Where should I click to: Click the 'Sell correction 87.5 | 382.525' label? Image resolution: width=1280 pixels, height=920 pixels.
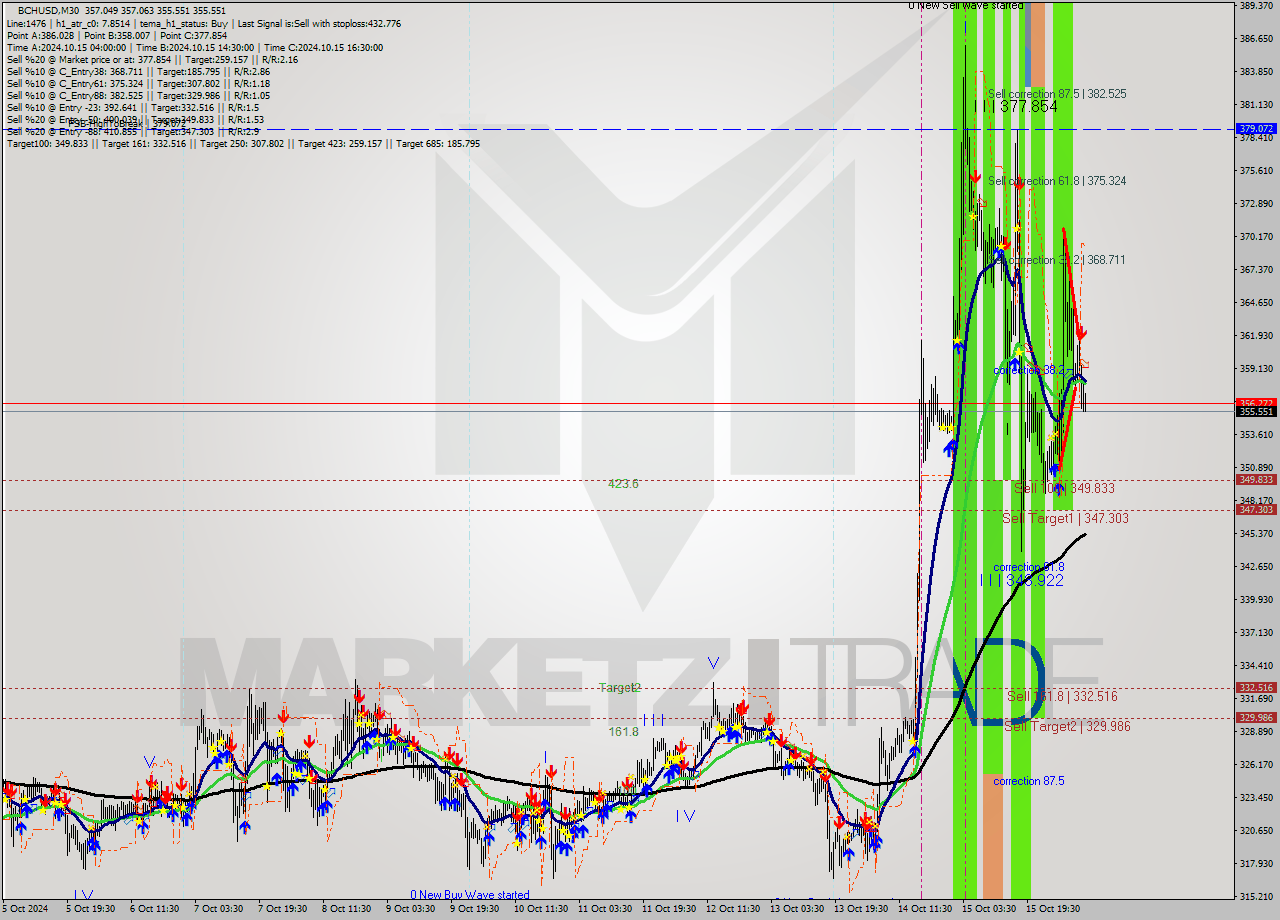(1057, 93)
